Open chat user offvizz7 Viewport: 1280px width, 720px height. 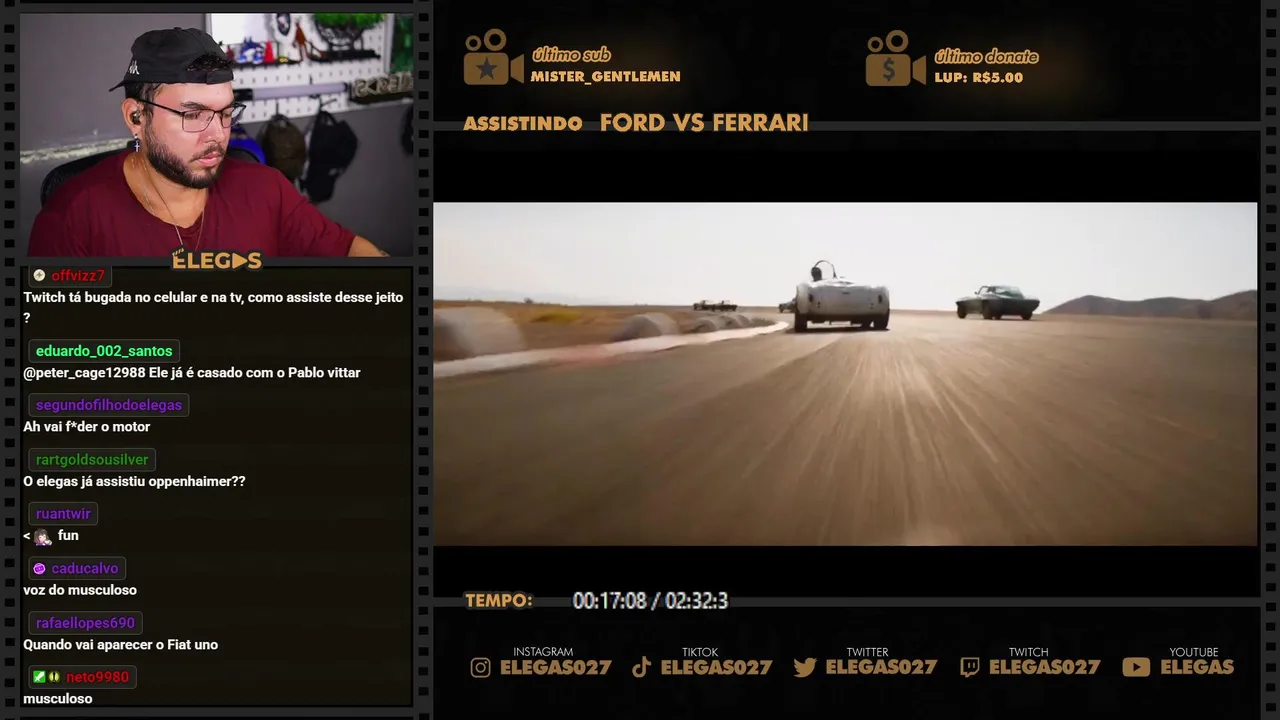coord(78,275)
